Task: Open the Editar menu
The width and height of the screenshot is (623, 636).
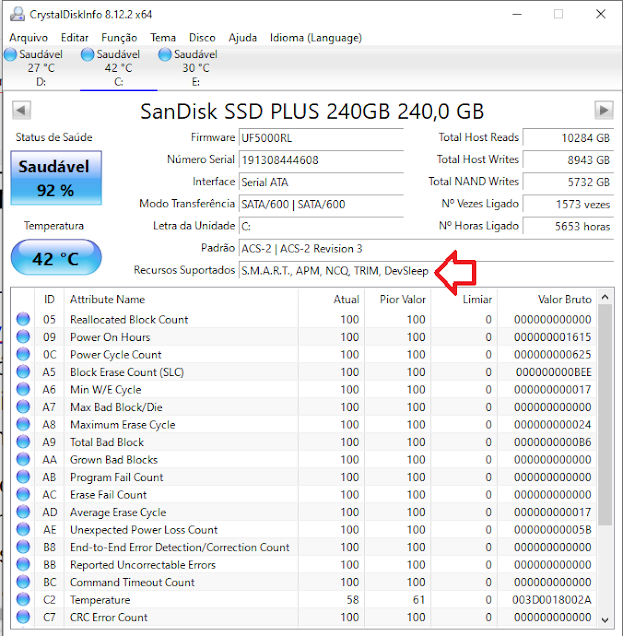Action: (x=75, y=38)
